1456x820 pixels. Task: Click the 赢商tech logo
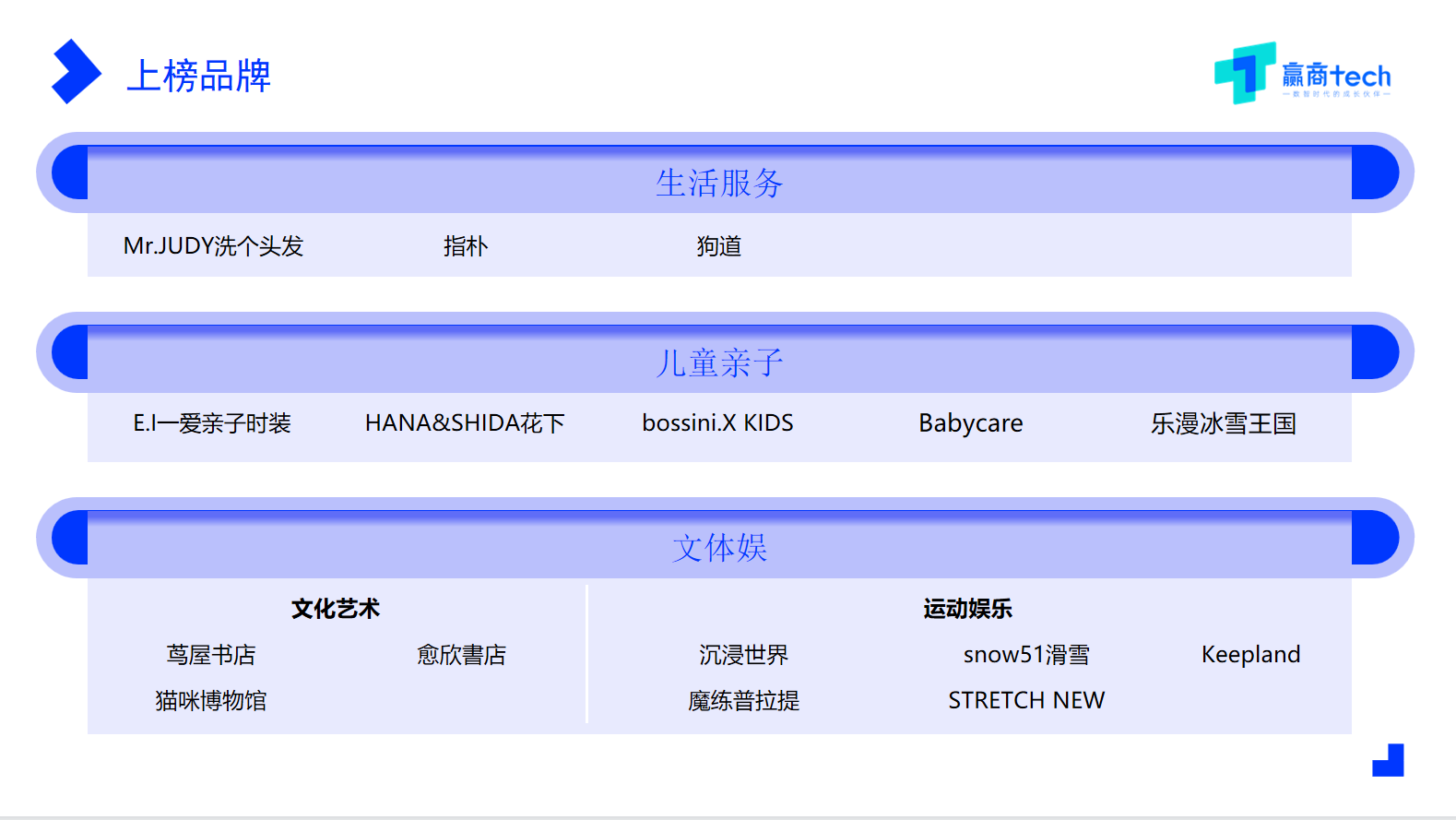[x=1302, y=73]
